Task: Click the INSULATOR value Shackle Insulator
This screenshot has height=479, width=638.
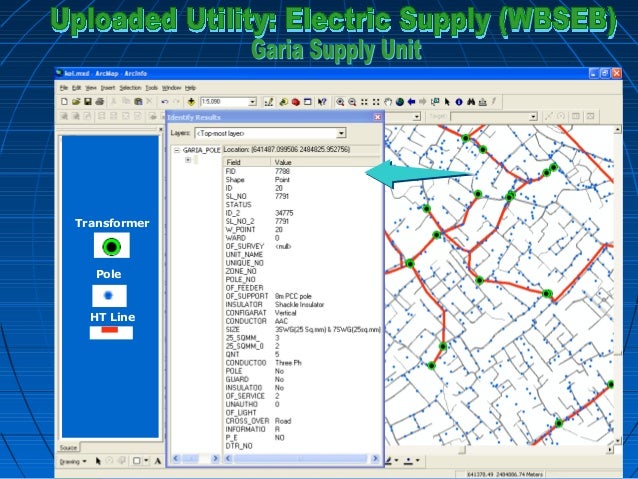Action: click(x=299, y=304)
